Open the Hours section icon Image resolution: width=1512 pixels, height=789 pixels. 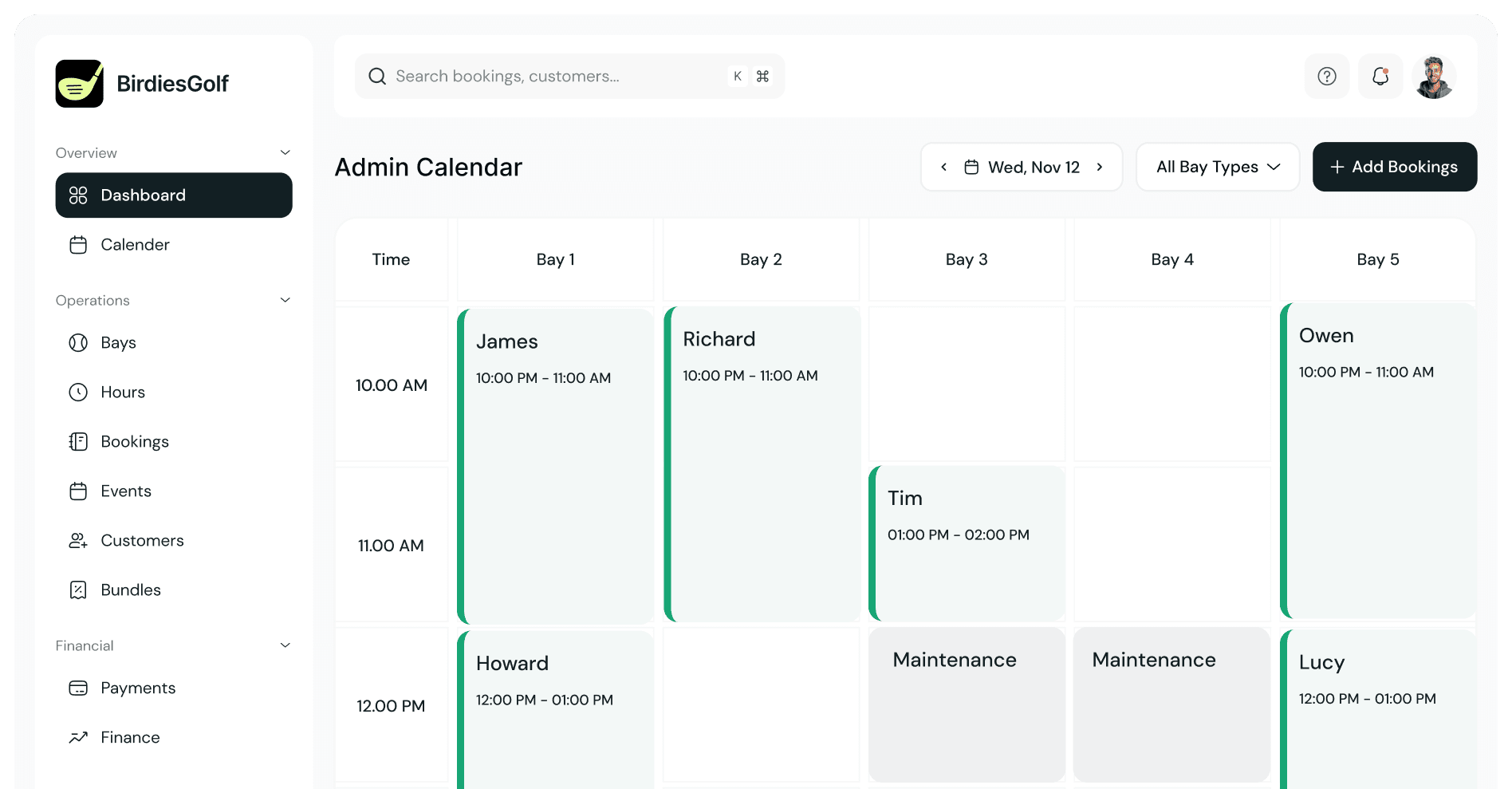tap(78, 392)
